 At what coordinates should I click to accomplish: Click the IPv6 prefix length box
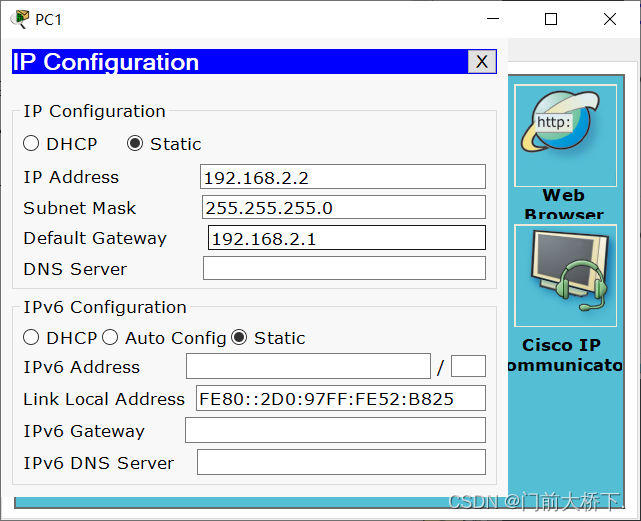click(468, 366)
